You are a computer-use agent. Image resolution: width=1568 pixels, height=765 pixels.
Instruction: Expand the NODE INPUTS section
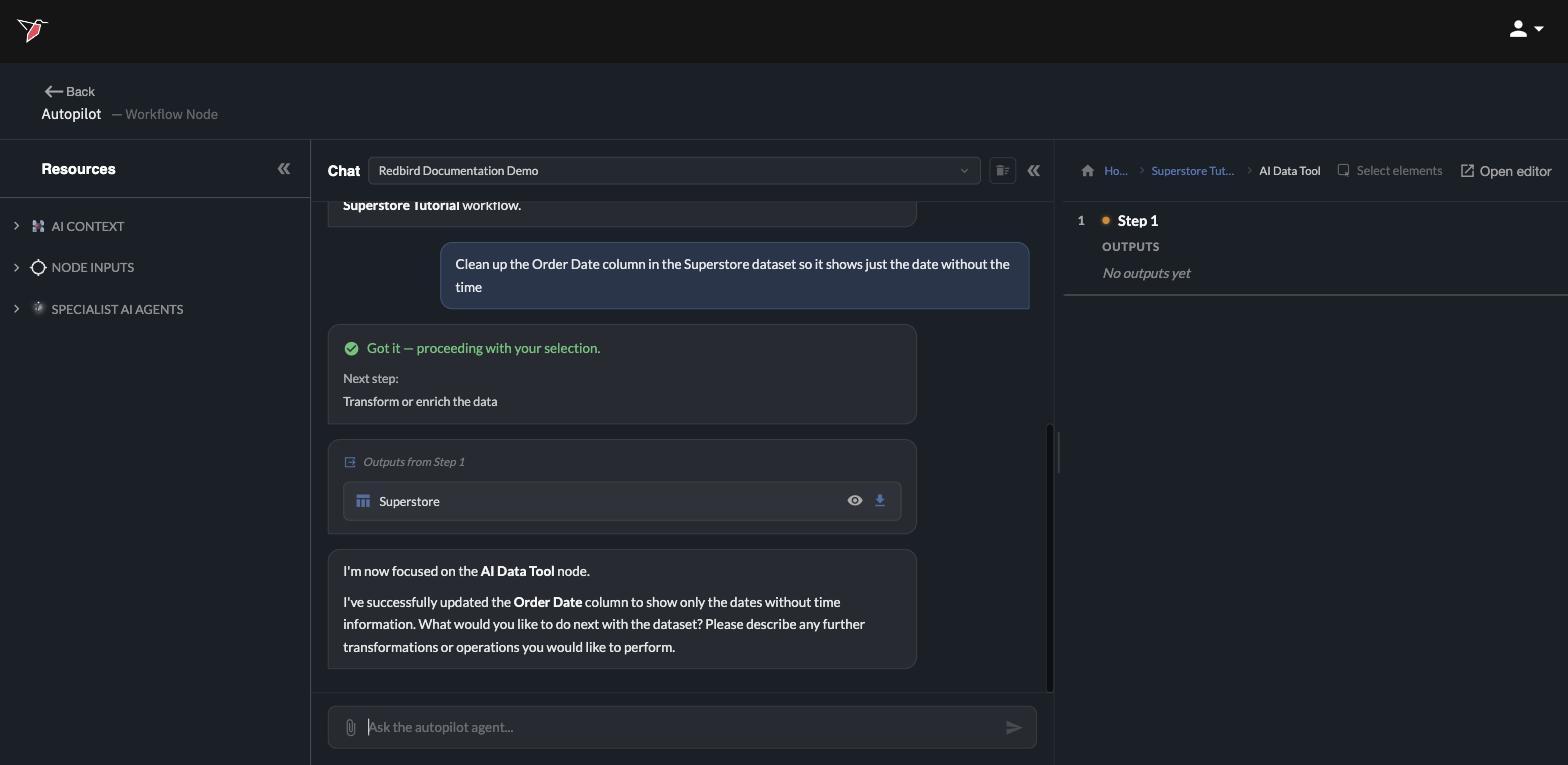pyautogui.click(x=16, y=267)
